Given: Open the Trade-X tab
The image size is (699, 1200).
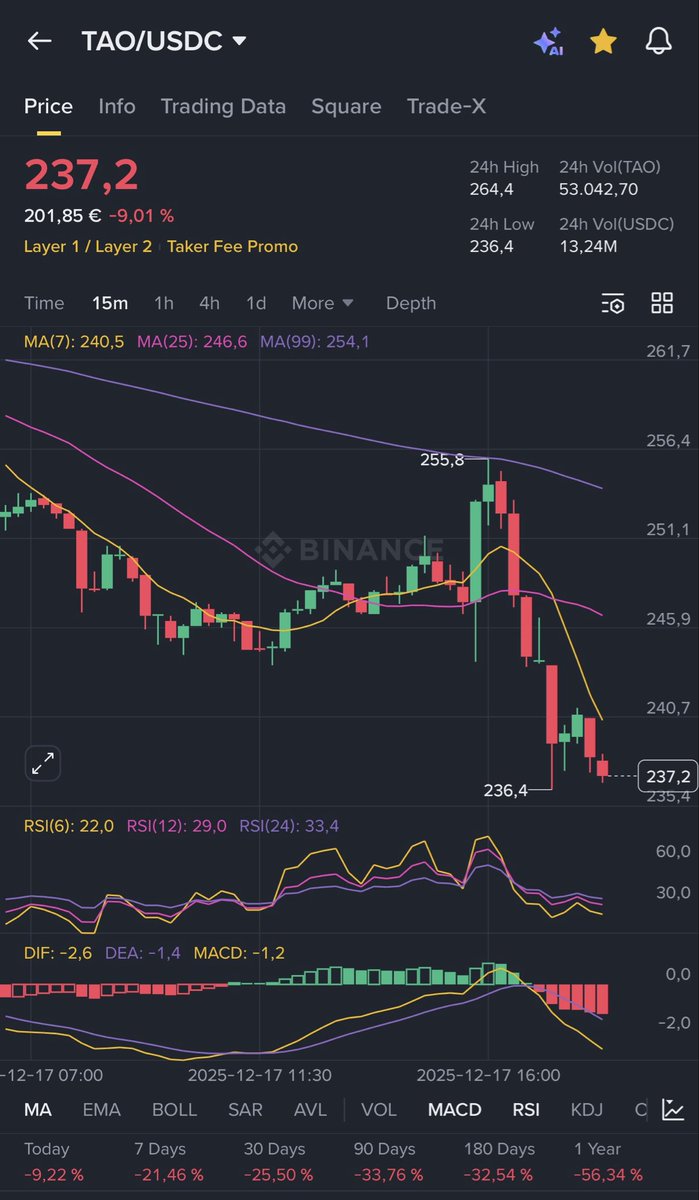Looking at the screenshot, I should [x=446, y=106].
